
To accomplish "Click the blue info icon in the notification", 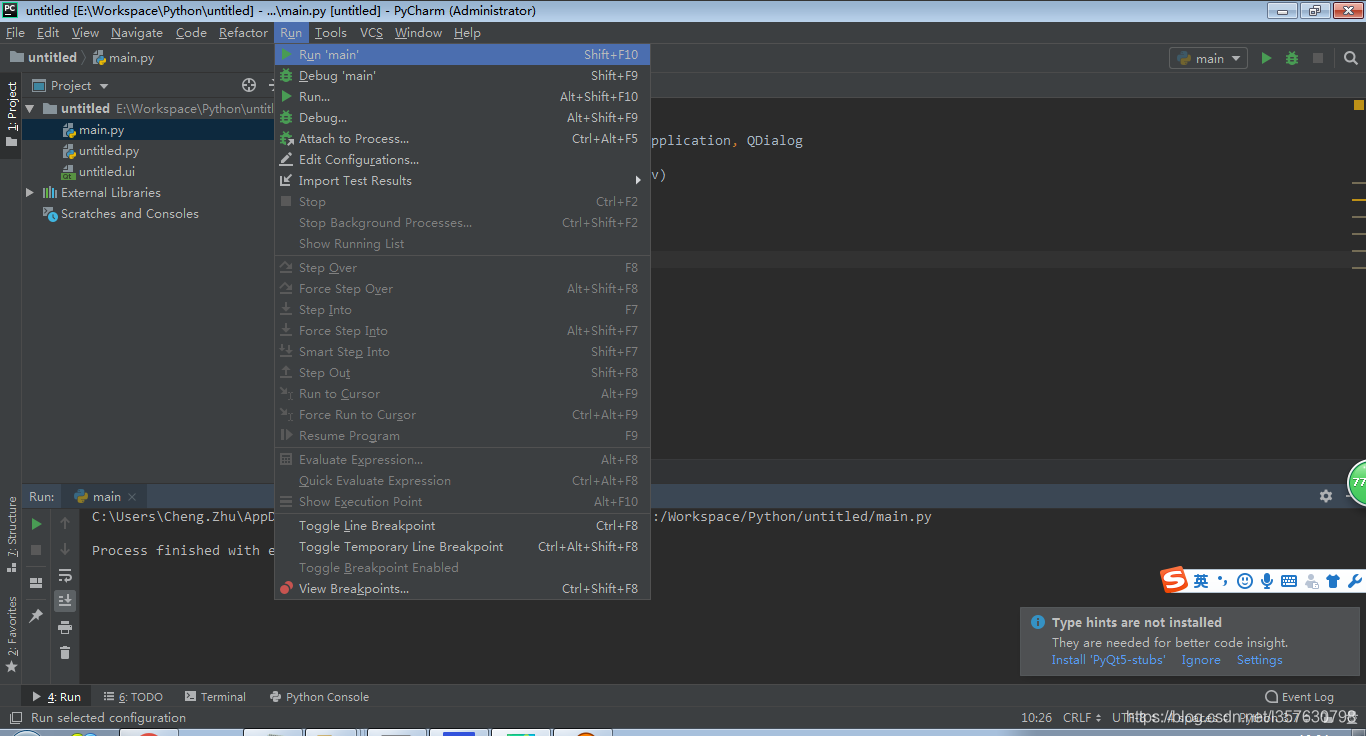I will (x=1038, y=622).
